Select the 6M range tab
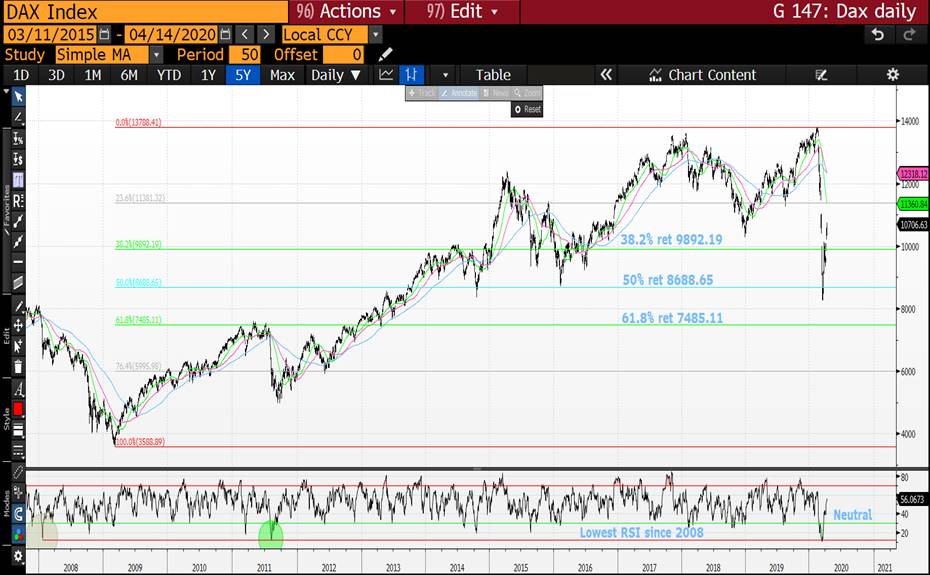Image resolution: width=930 pixels, height=575 pixels. 129,75
